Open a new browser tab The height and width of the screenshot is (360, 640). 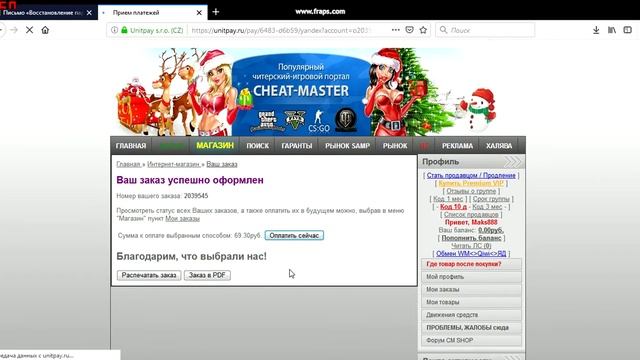pos(216,12)
